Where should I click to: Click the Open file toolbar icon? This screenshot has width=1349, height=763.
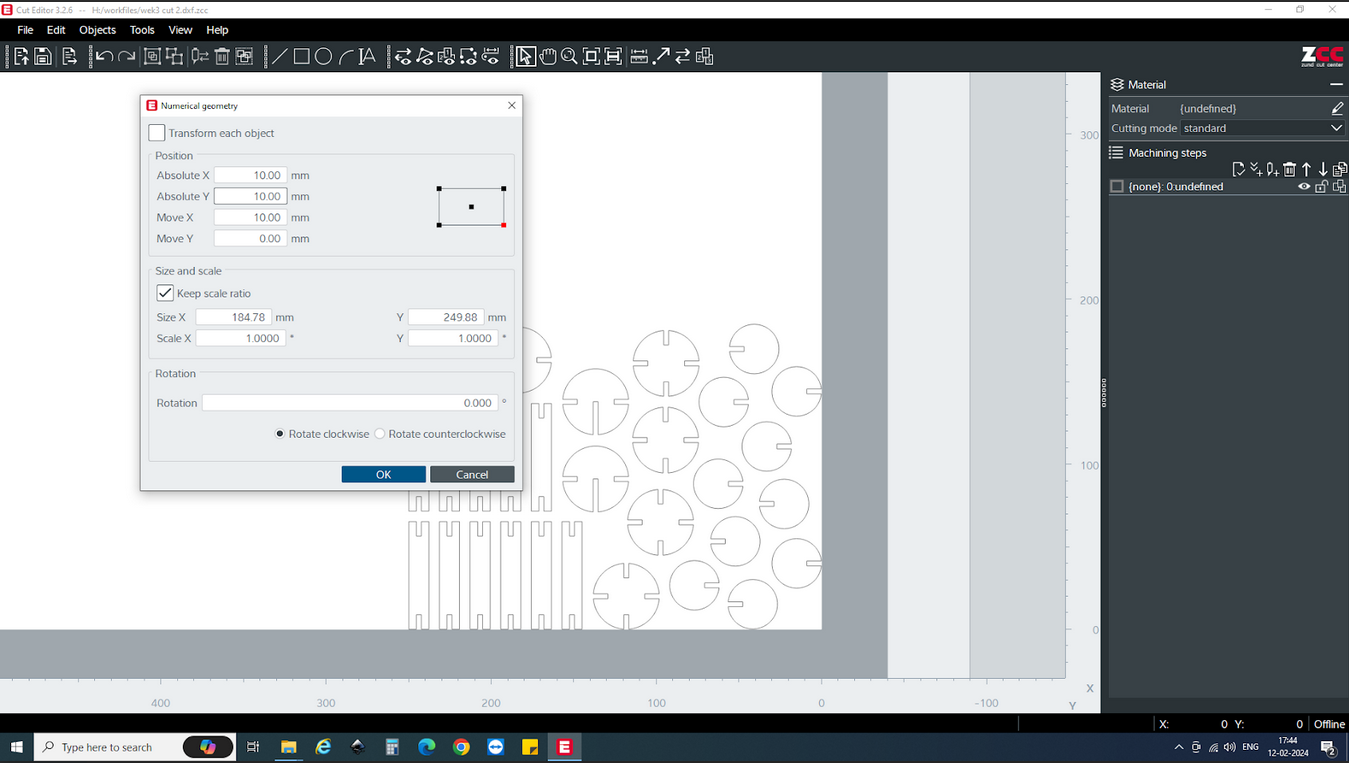coord(21,57)
